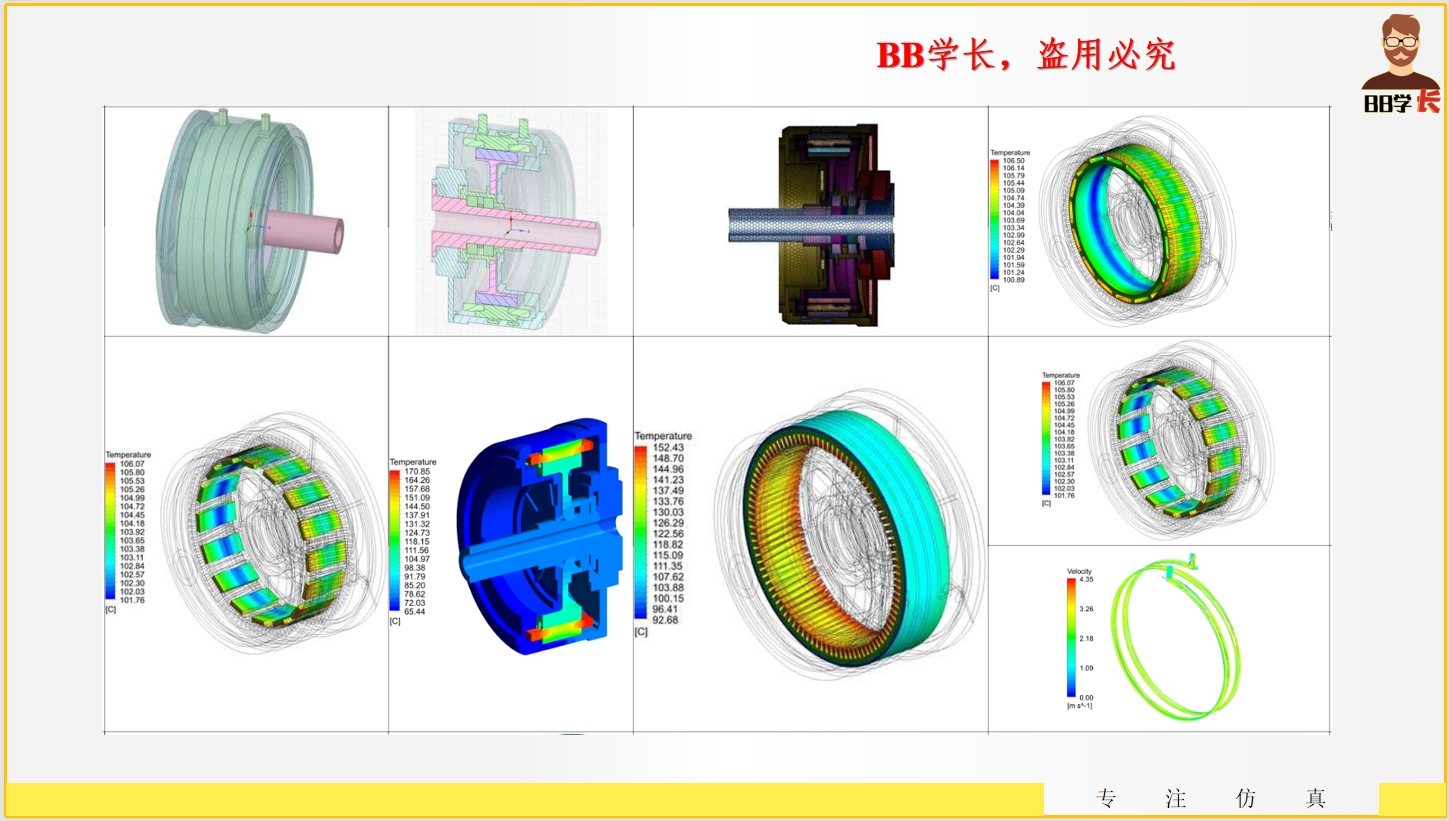
Task: Click the Temperature title above the 152.43 value
Action: pos(663,437)
